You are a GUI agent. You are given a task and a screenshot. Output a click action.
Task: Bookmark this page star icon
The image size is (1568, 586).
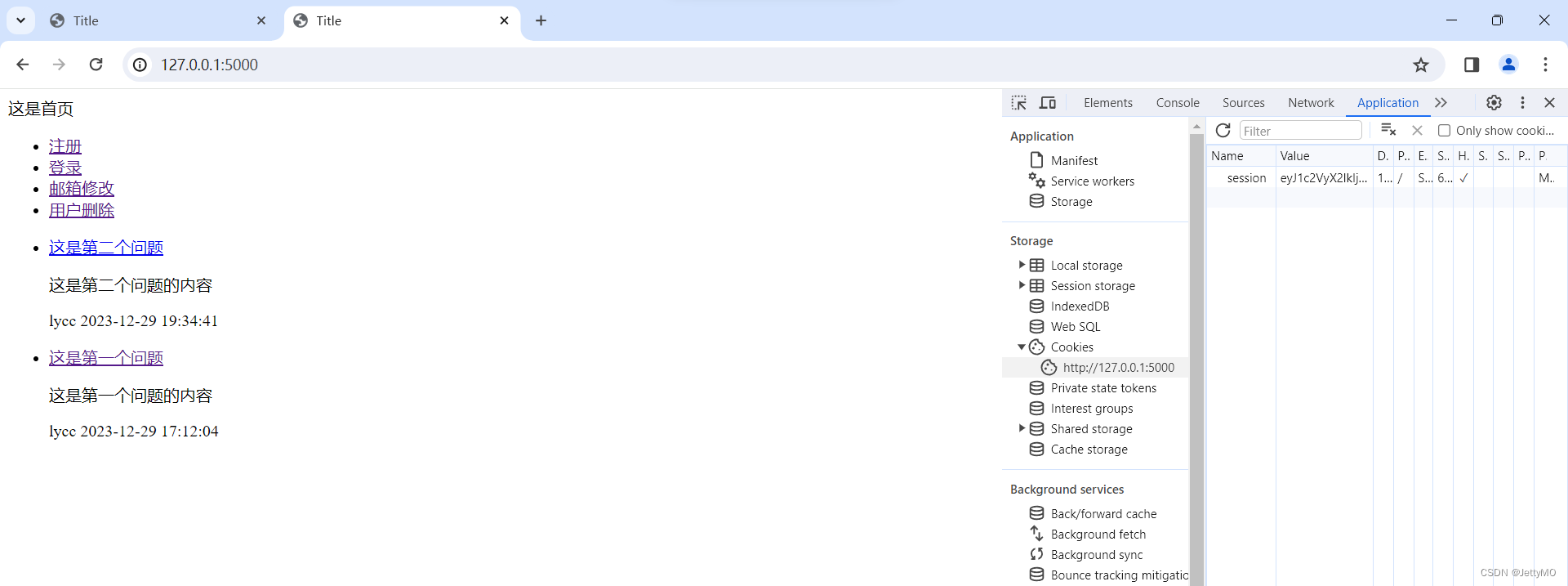pyautogui.click(x=1421, y=65)
